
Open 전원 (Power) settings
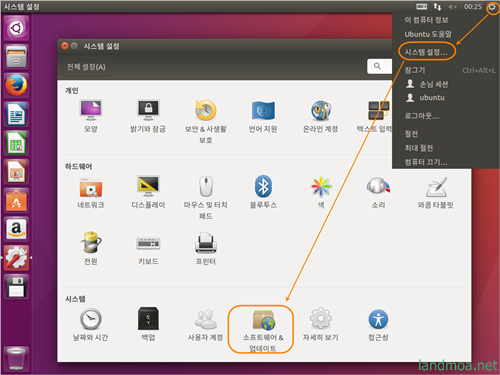coord(91,248)
